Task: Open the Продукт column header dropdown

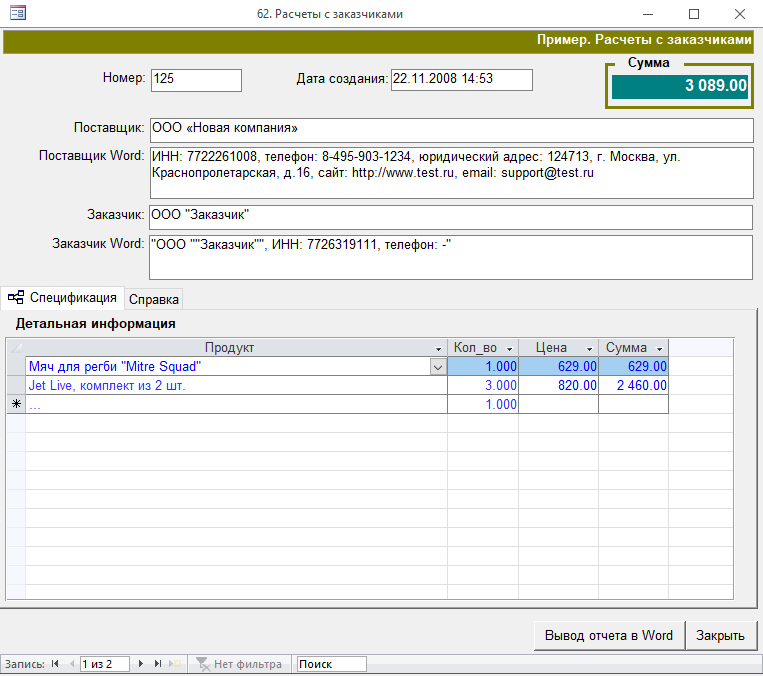Action: 439,348
